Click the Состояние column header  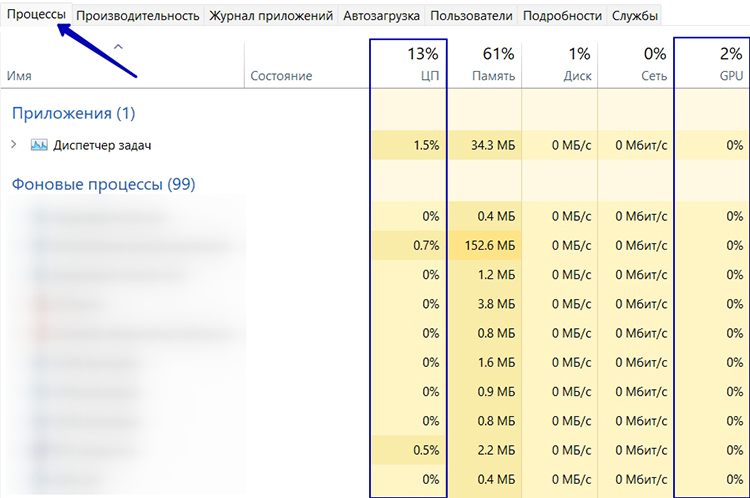tap(281, 76)
